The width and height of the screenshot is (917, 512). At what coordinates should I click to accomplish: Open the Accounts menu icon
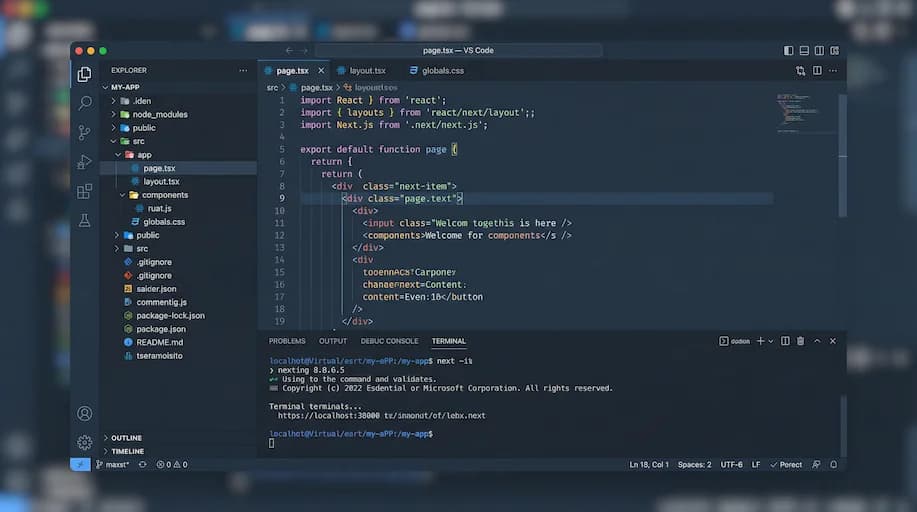tap(84, 414)
